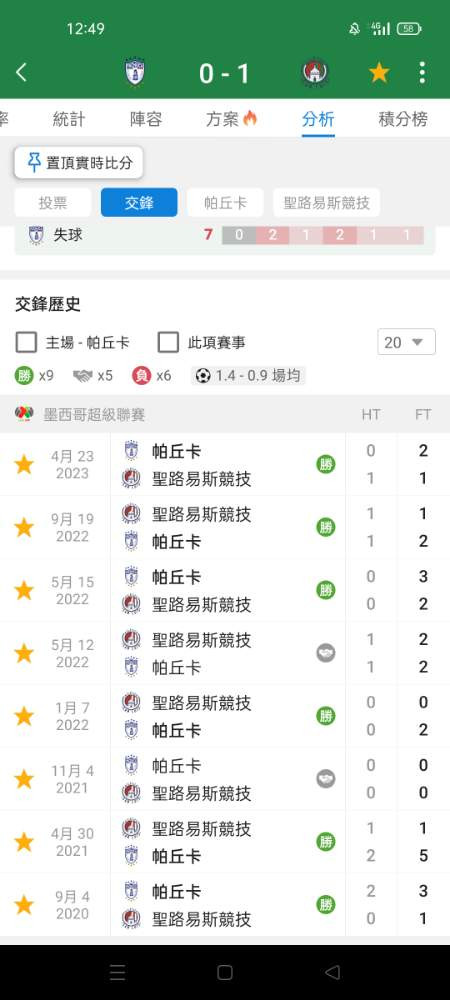Image resolution: width=450 pixels, height=1000 pixels.
Task: Select the 投票 chip button
Action: pos(53,203)
